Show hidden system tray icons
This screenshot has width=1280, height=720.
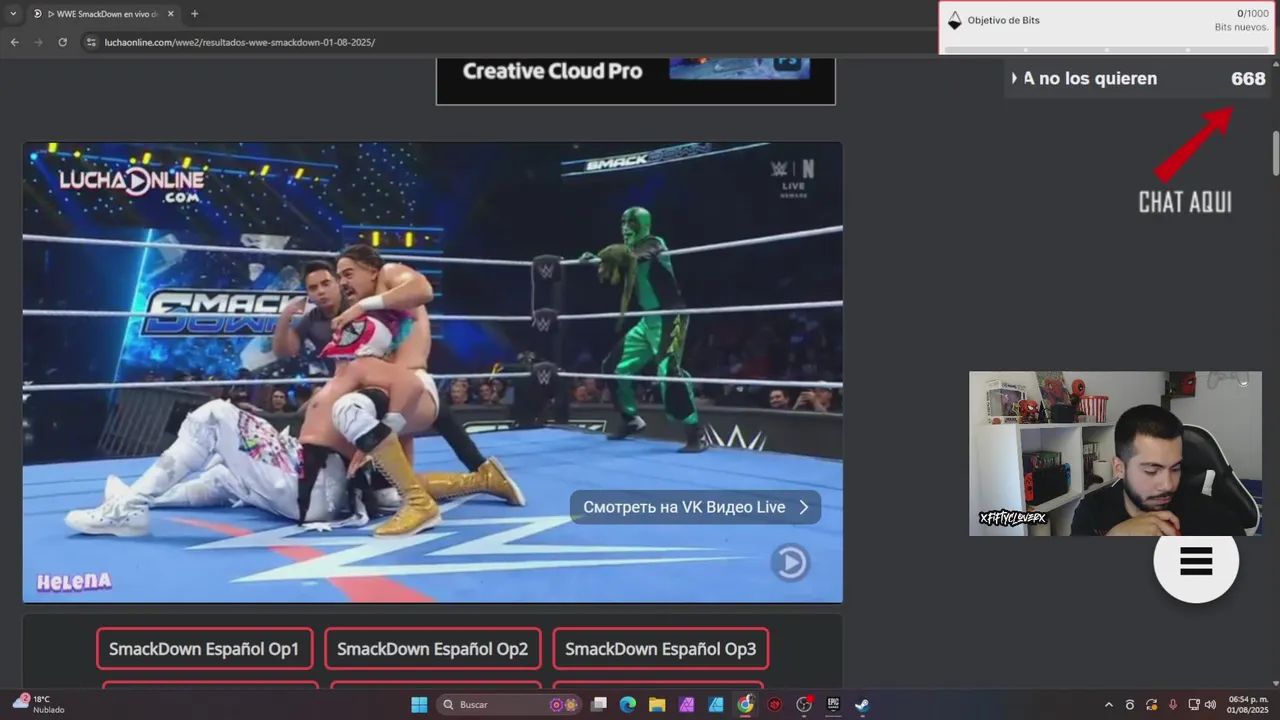pos(1108,705)
